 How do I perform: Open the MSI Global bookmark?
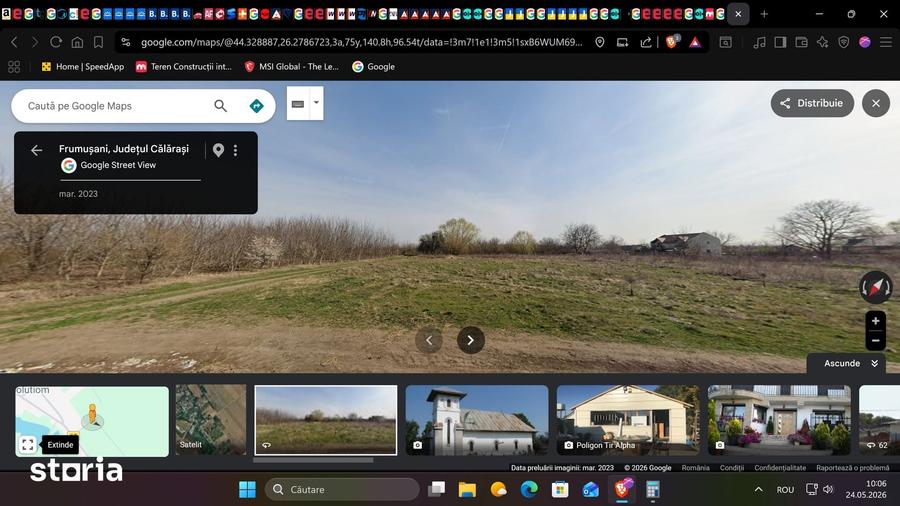(292, 67)
